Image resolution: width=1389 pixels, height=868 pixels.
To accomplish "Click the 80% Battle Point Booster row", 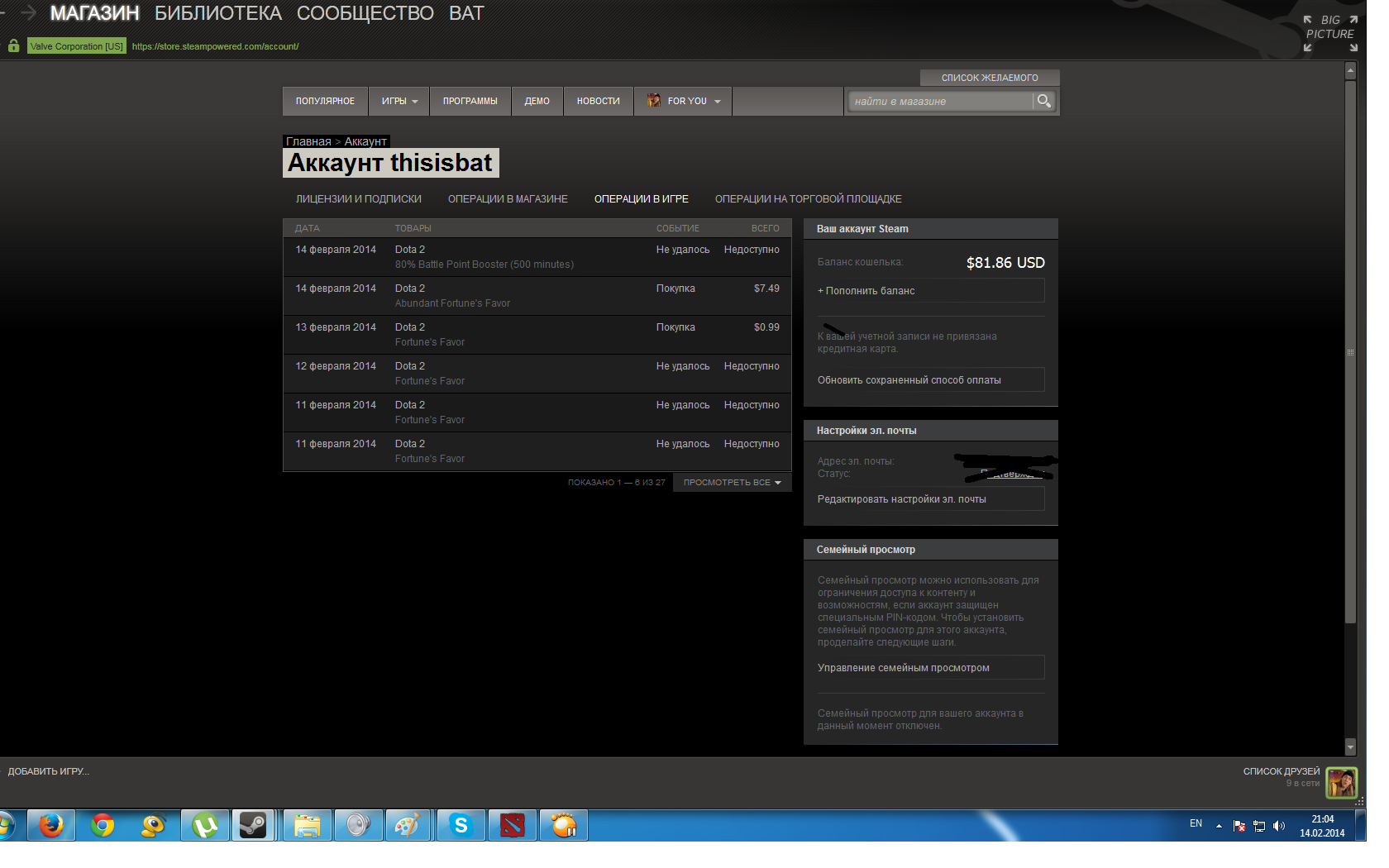I will [x=537, y=257].
